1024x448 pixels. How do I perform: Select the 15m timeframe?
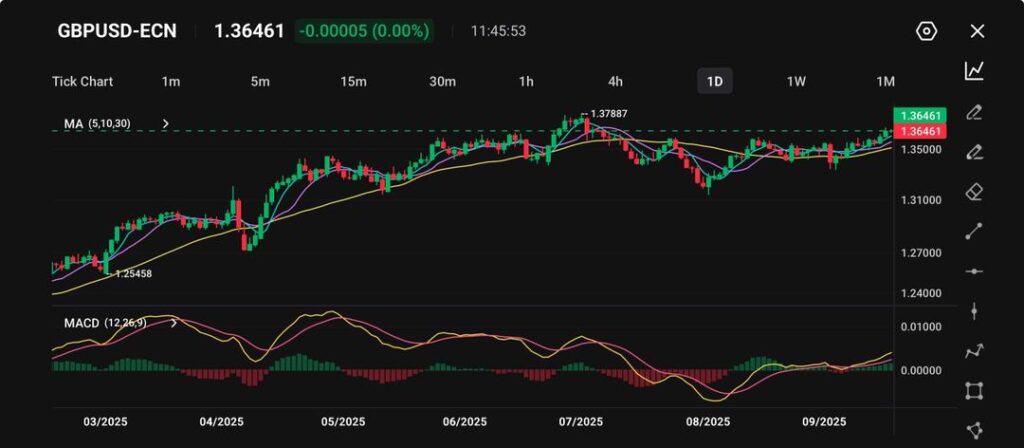tap(353, 81)
